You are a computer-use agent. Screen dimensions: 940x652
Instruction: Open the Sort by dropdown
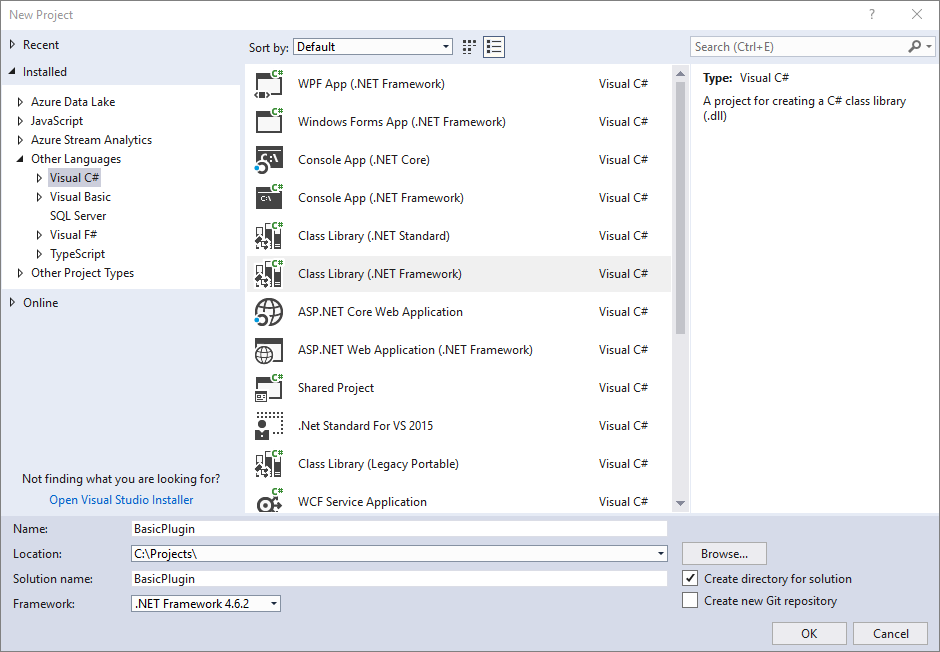click(447, 46)
